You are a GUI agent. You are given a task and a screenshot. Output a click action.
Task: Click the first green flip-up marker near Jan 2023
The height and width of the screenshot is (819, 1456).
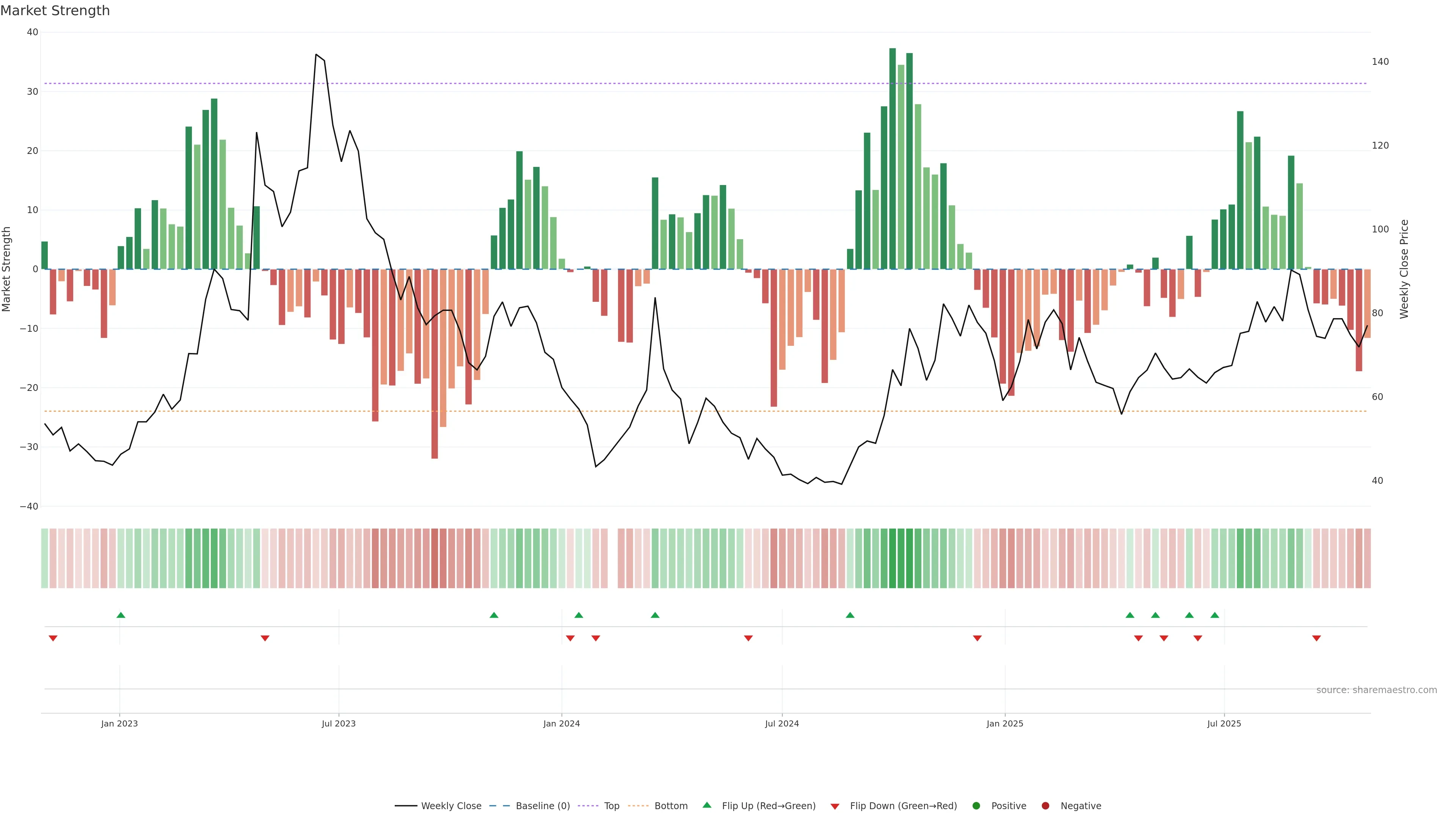[x=121, y=615]
